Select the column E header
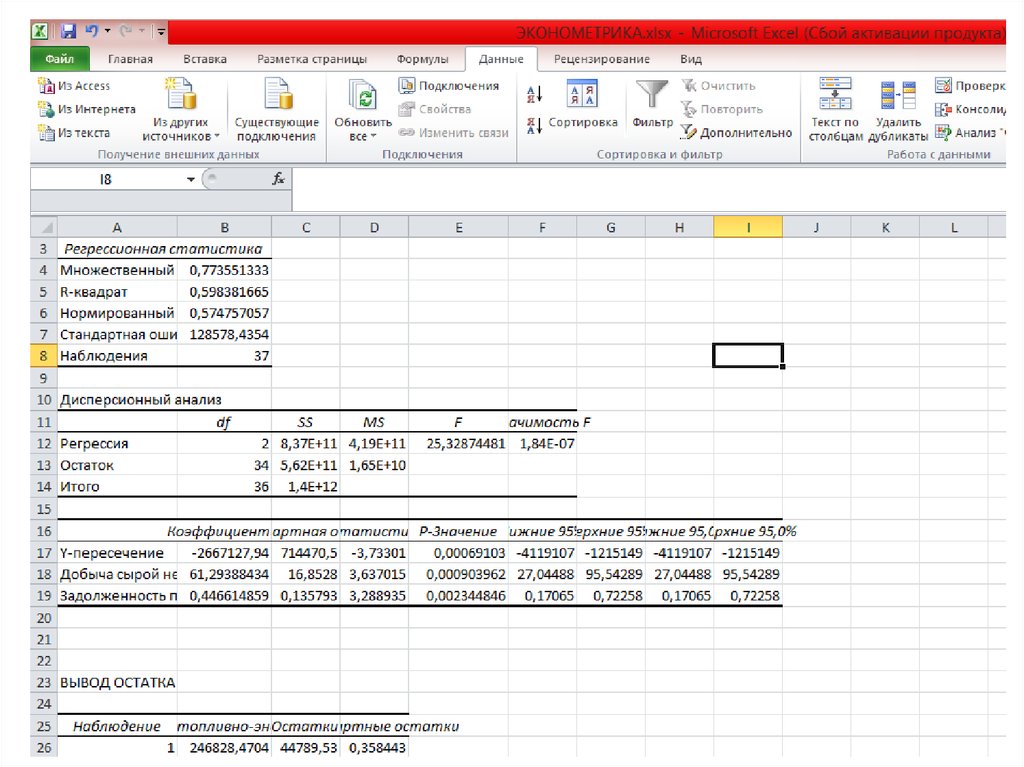1024x767 pixels. [458, 228]
